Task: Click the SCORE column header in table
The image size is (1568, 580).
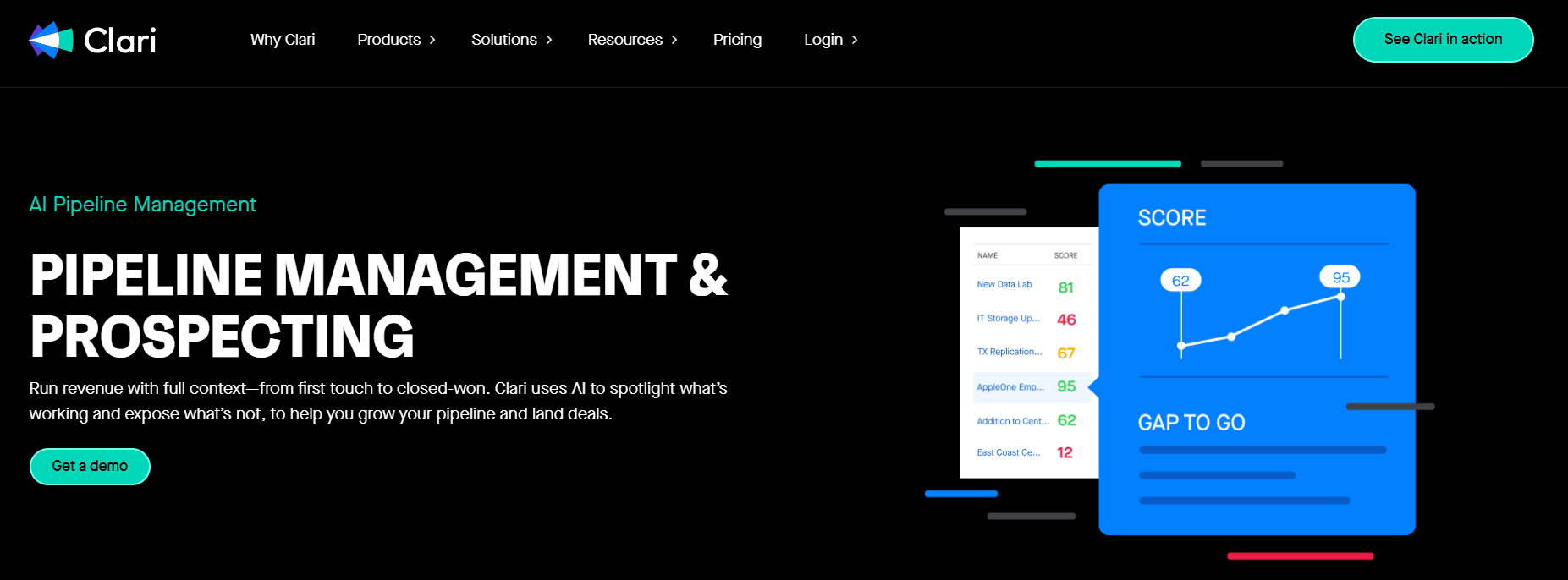Action: click(1065, 255)
